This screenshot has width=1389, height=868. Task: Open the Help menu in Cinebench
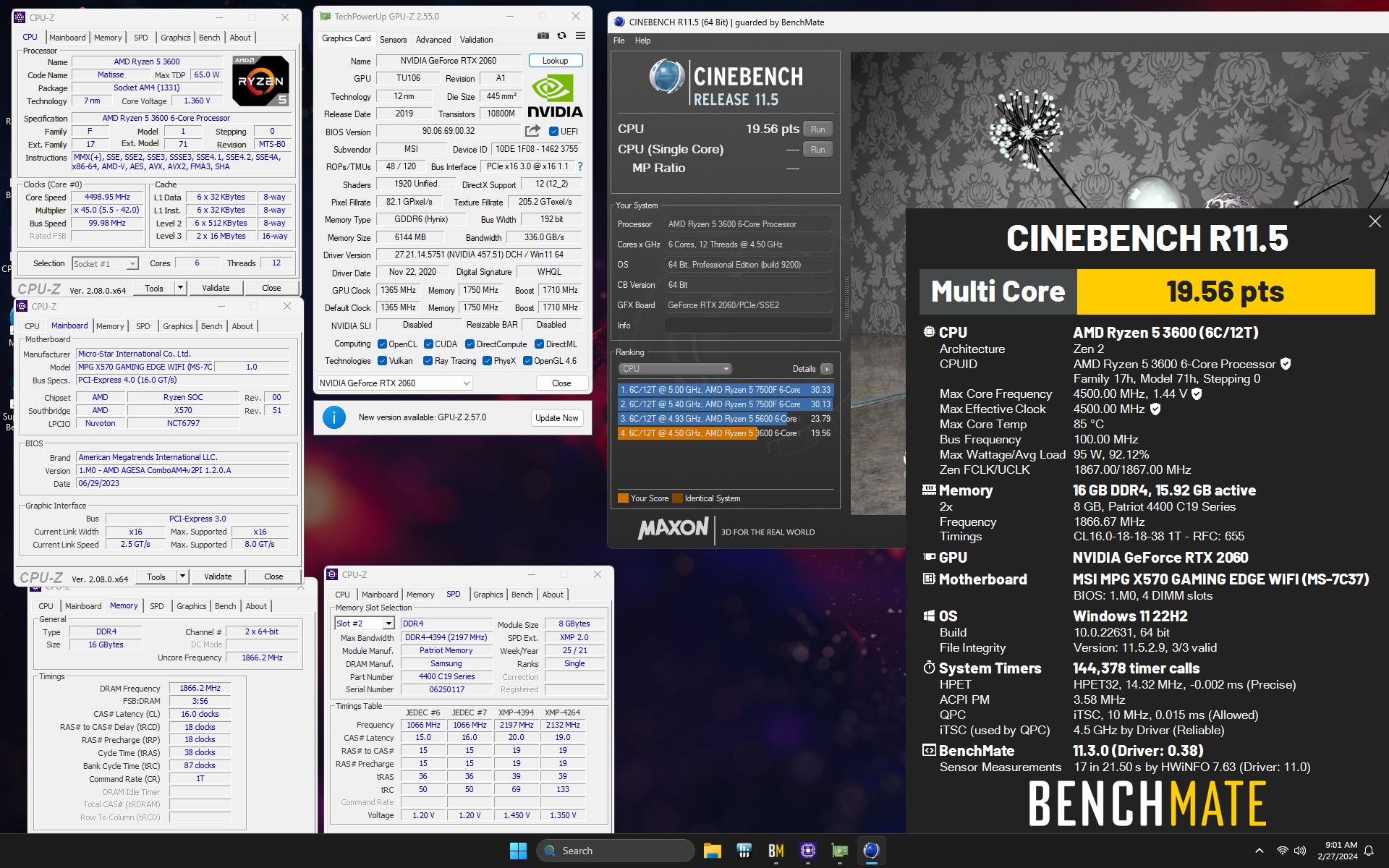coord(642,41)
